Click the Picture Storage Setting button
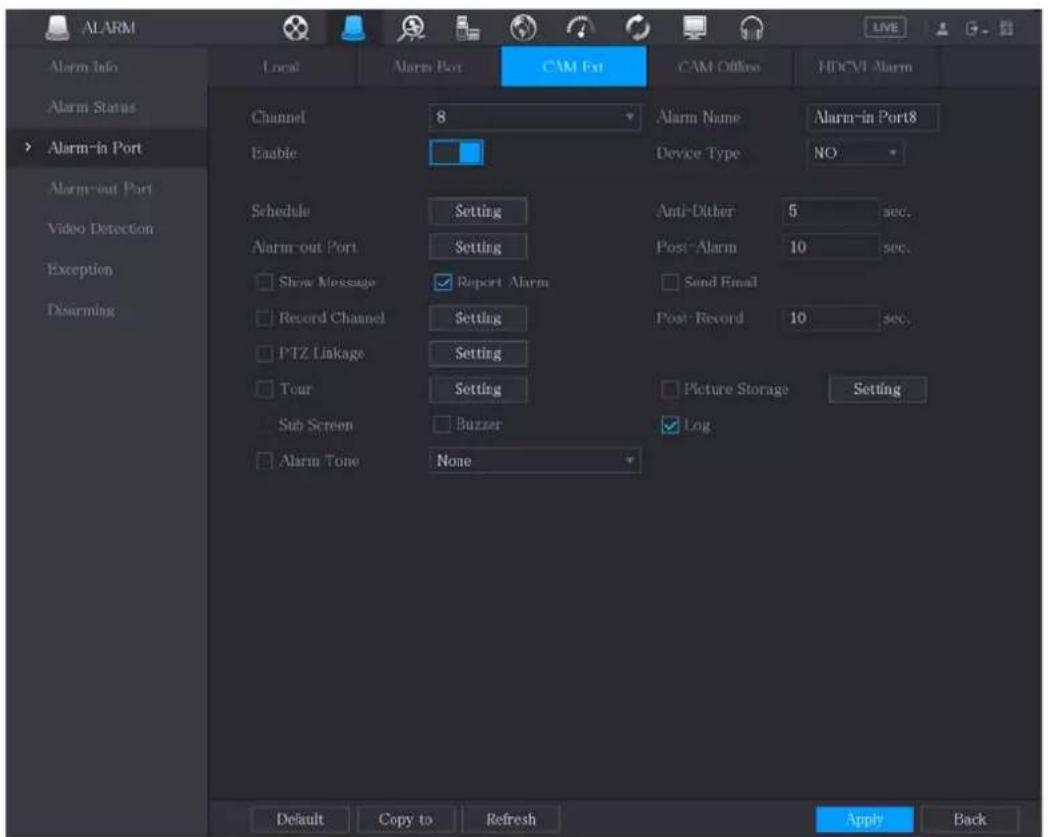The height and width of the screenshot is (837, 1048). (877, 389)
